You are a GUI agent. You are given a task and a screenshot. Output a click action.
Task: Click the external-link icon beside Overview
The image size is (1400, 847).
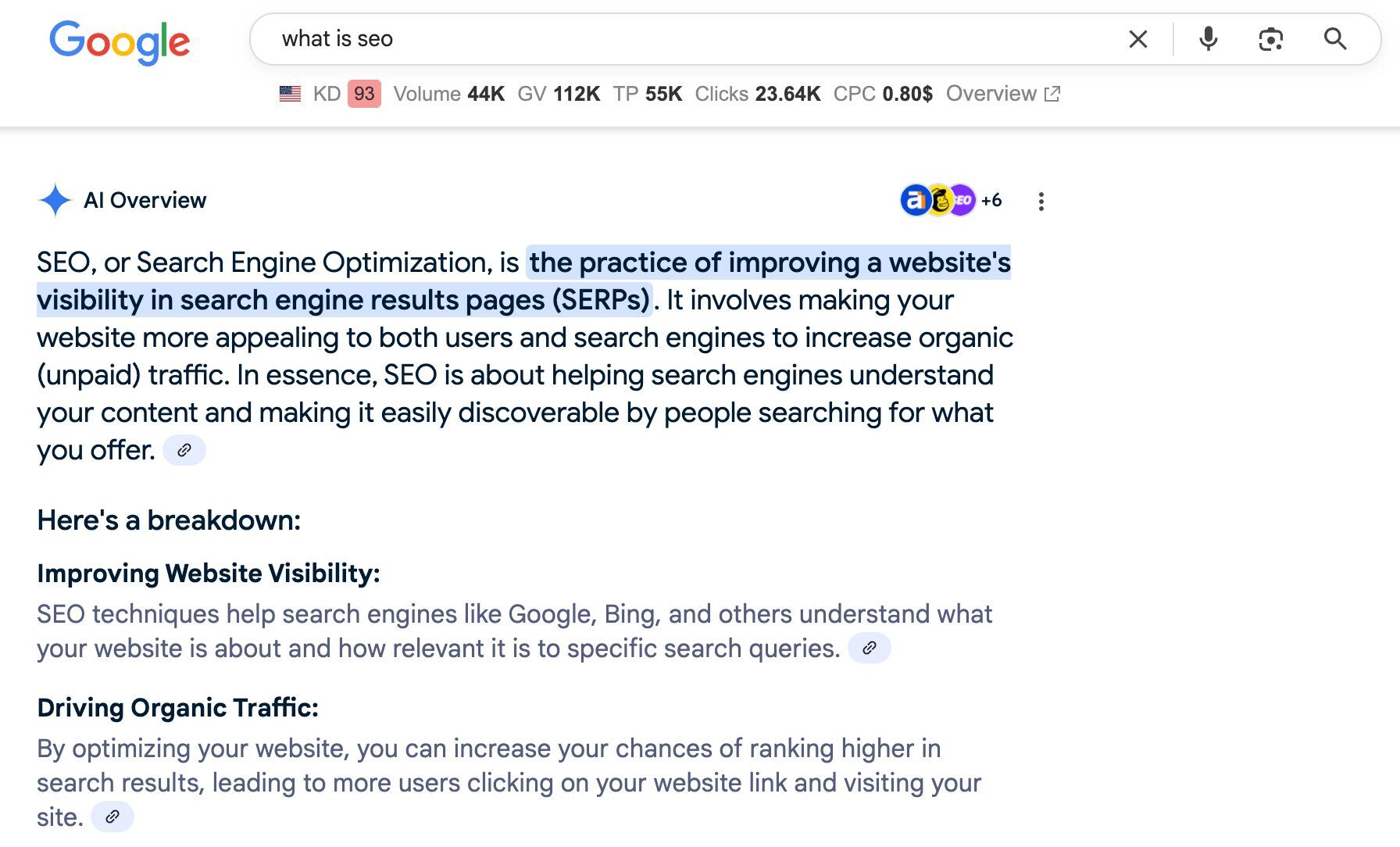[x=1053, y=93]
